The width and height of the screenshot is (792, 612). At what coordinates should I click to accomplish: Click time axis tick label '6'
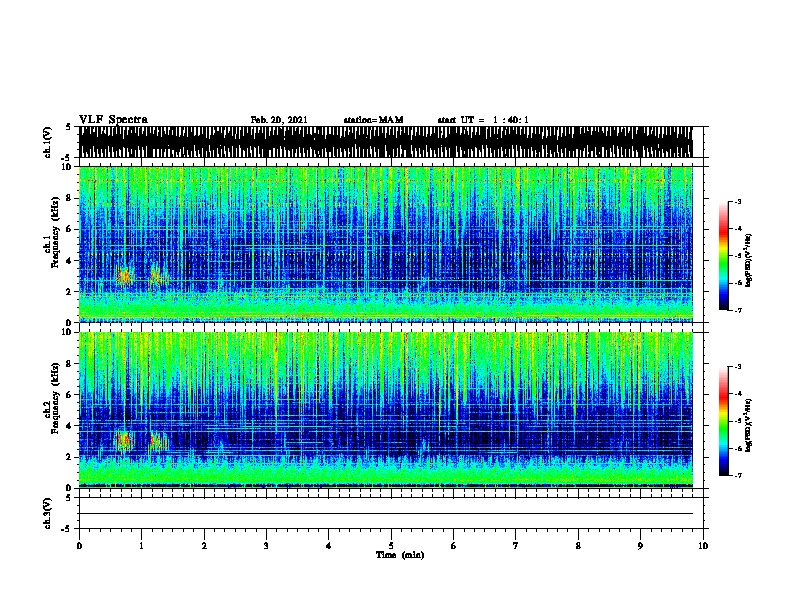[454, 545]
